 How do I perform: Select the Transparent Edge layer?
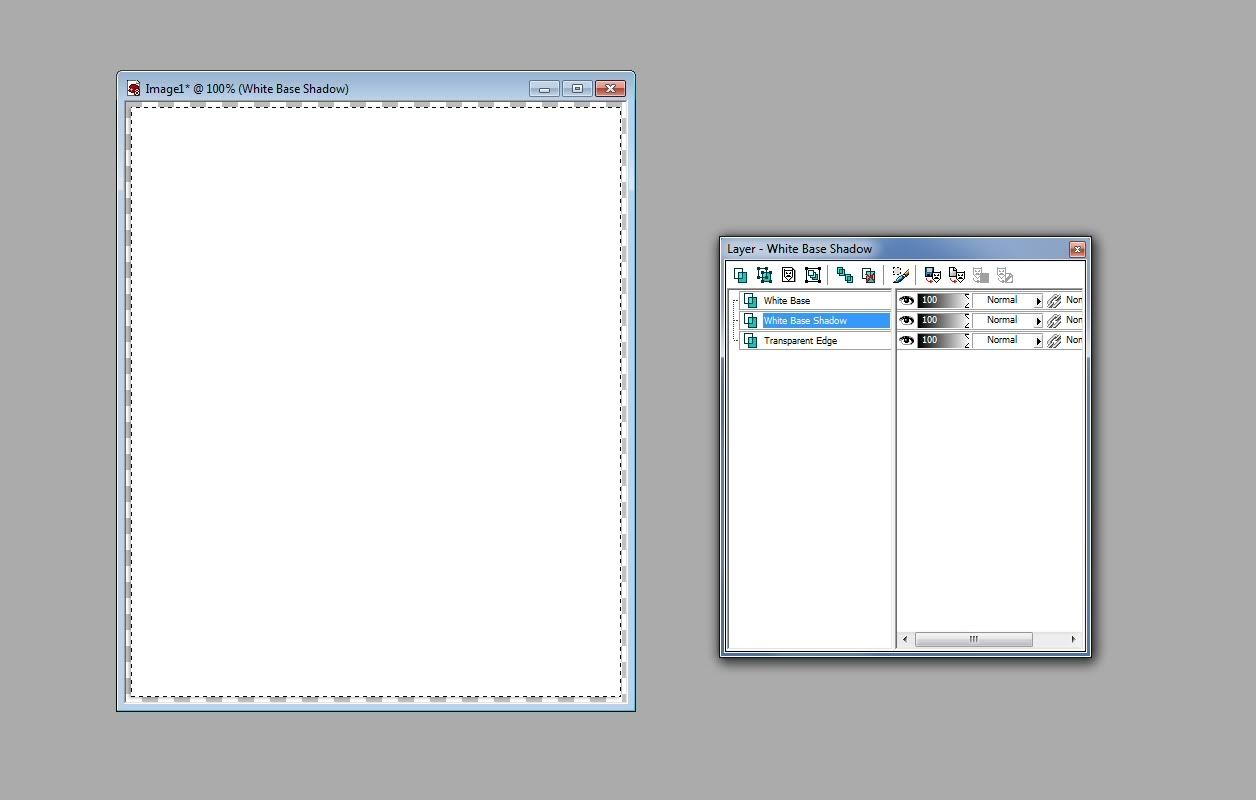click(800, 341)
